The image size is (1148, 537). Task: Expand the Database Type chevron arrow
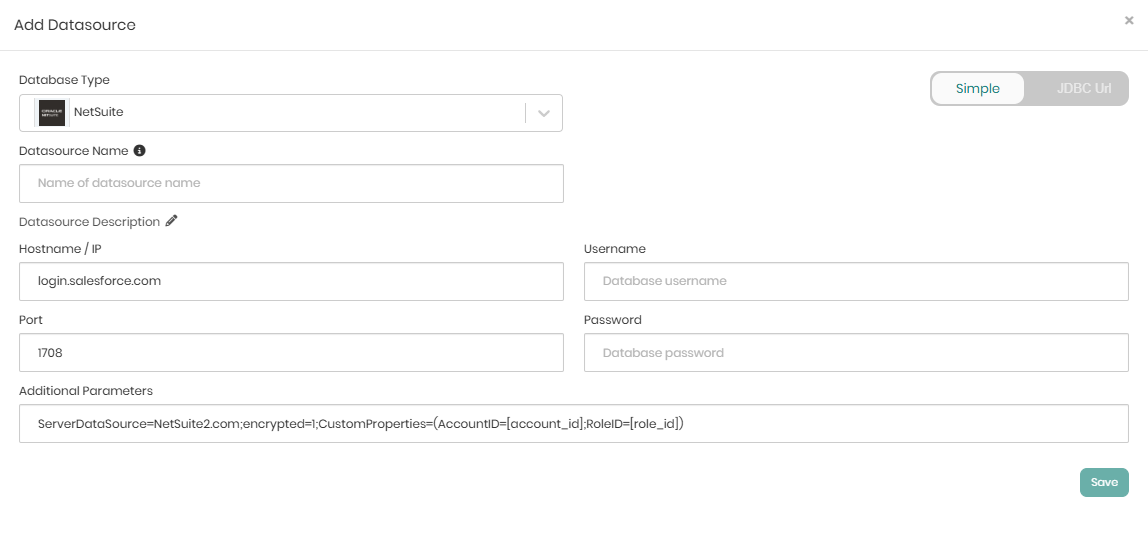(x=544, y=113)
